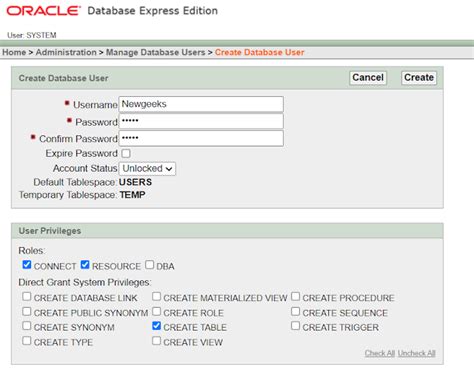Screen dimensions: 474x372
Task: Uncheck the CONNECT role
Action: pos(27,265)
